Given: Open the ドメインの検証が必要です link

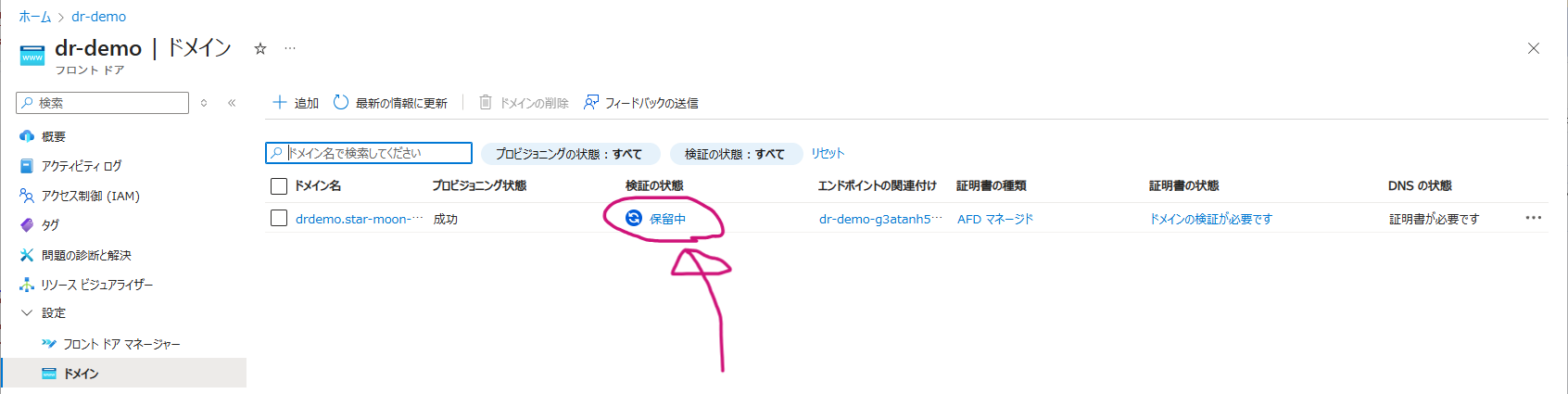Looking at the screenshot, I should (x=1211, y=219).
